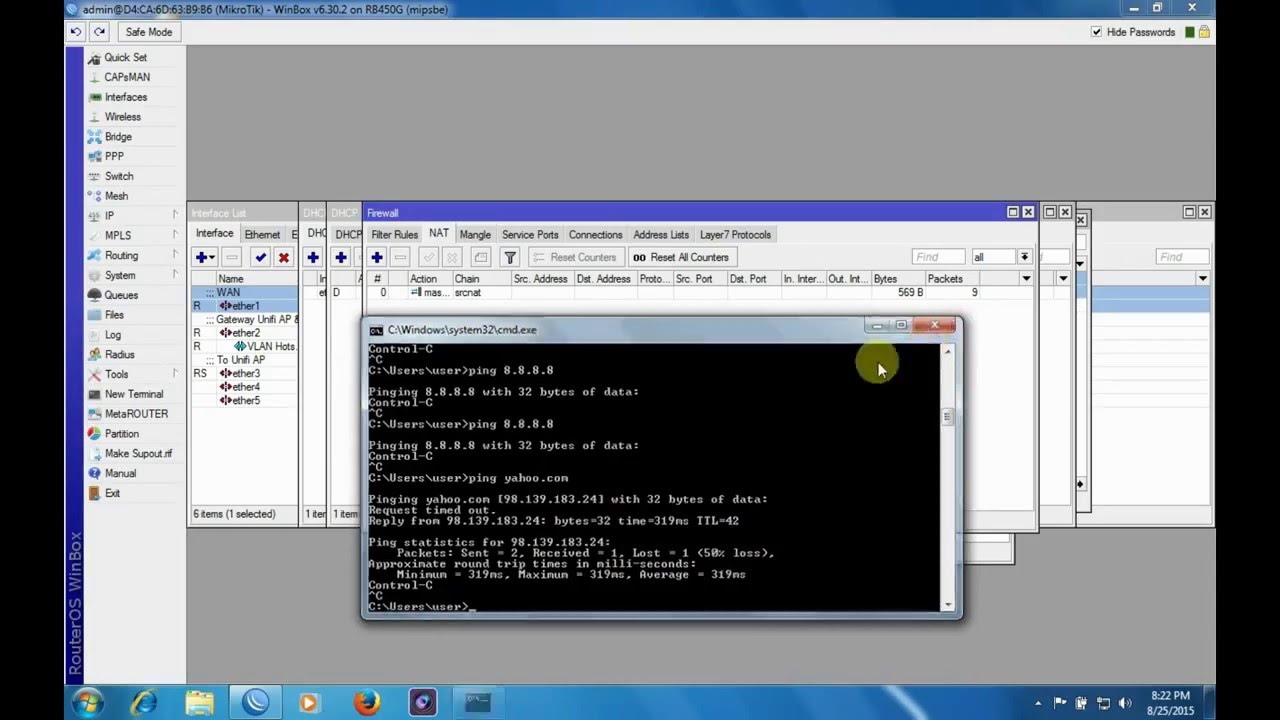This screenshot has width=1280, height=720.
Task: Click Reset All Counters button
Action: tap(681, 258)
